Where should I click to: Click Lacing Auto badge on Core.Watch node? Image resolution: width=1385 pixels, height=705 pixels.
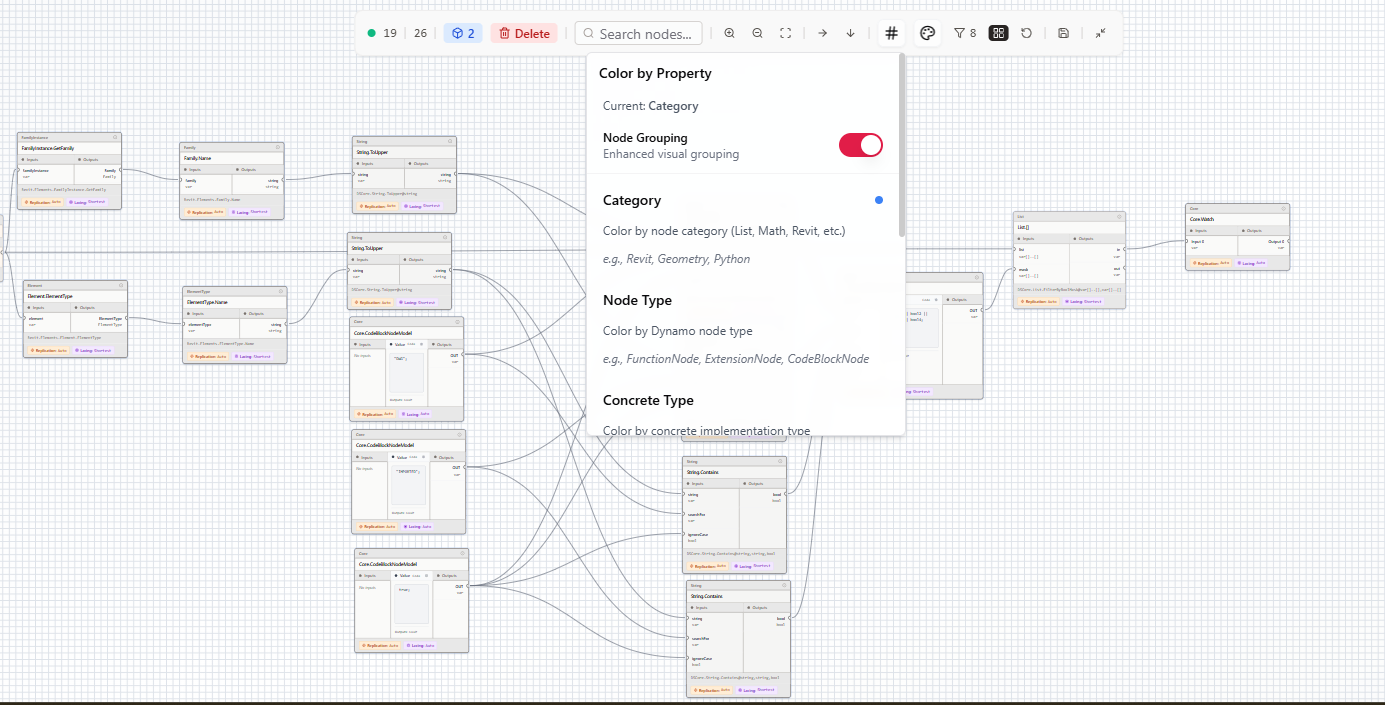click(1251, 263)
